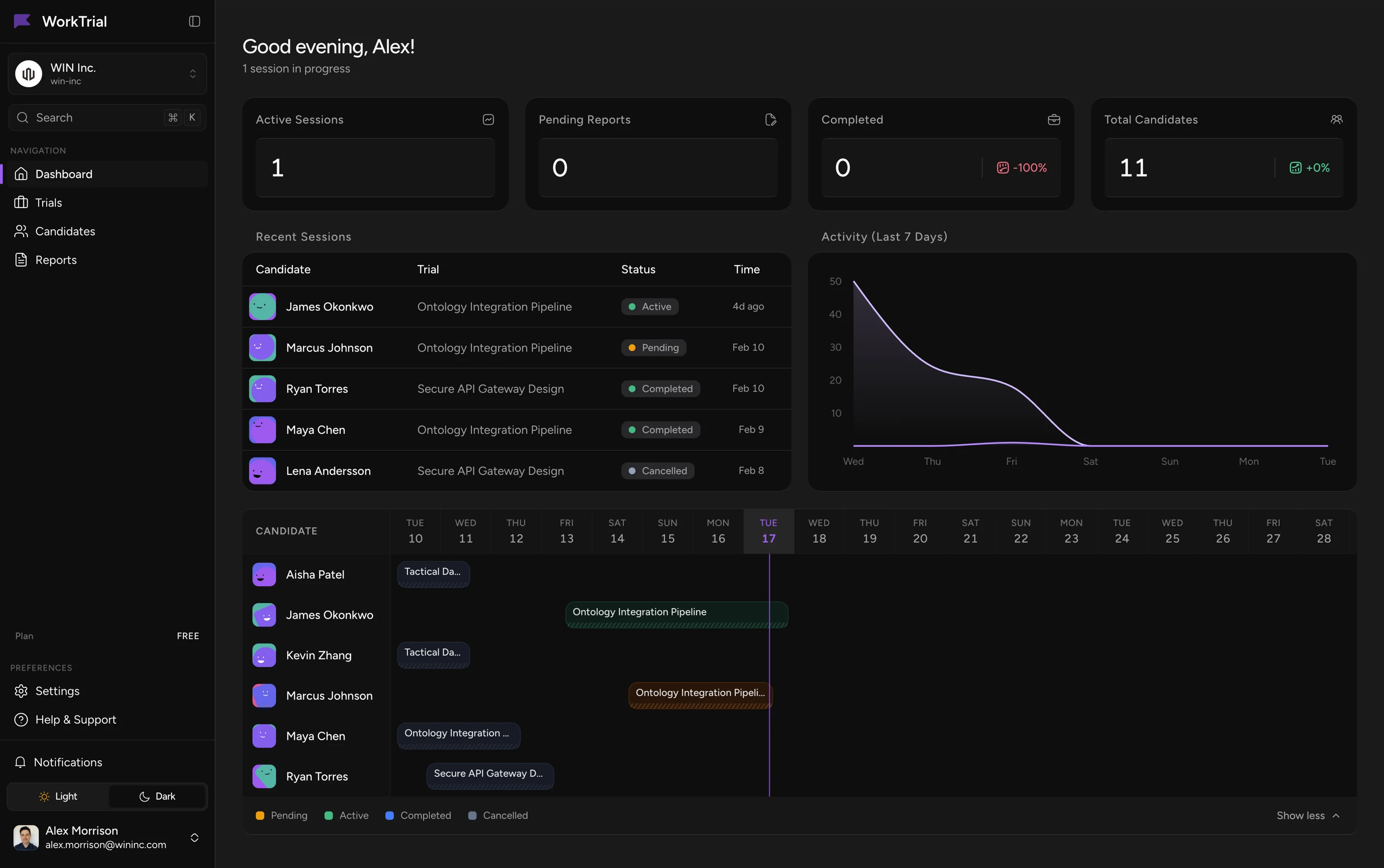Viewport: 1384px width, 868px height.
Task: Open Candidates from the sidebar icon
Action: tap(21, 231)
